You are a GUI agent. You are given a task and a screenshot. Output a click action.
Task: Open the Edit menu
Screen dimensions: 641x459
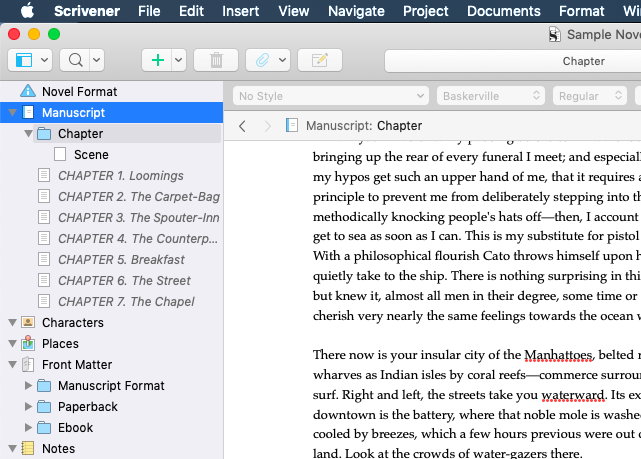[x=191, y=11]
